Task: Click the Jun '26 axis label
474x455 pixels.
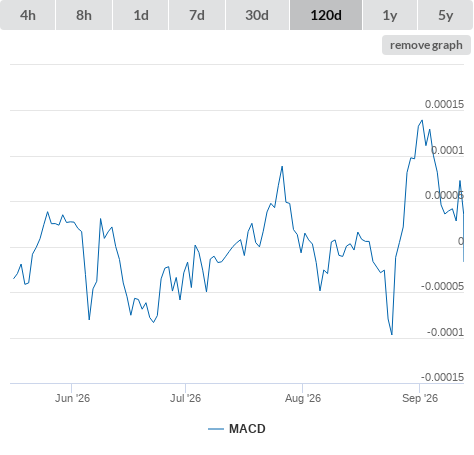Action: click(72, 398)
